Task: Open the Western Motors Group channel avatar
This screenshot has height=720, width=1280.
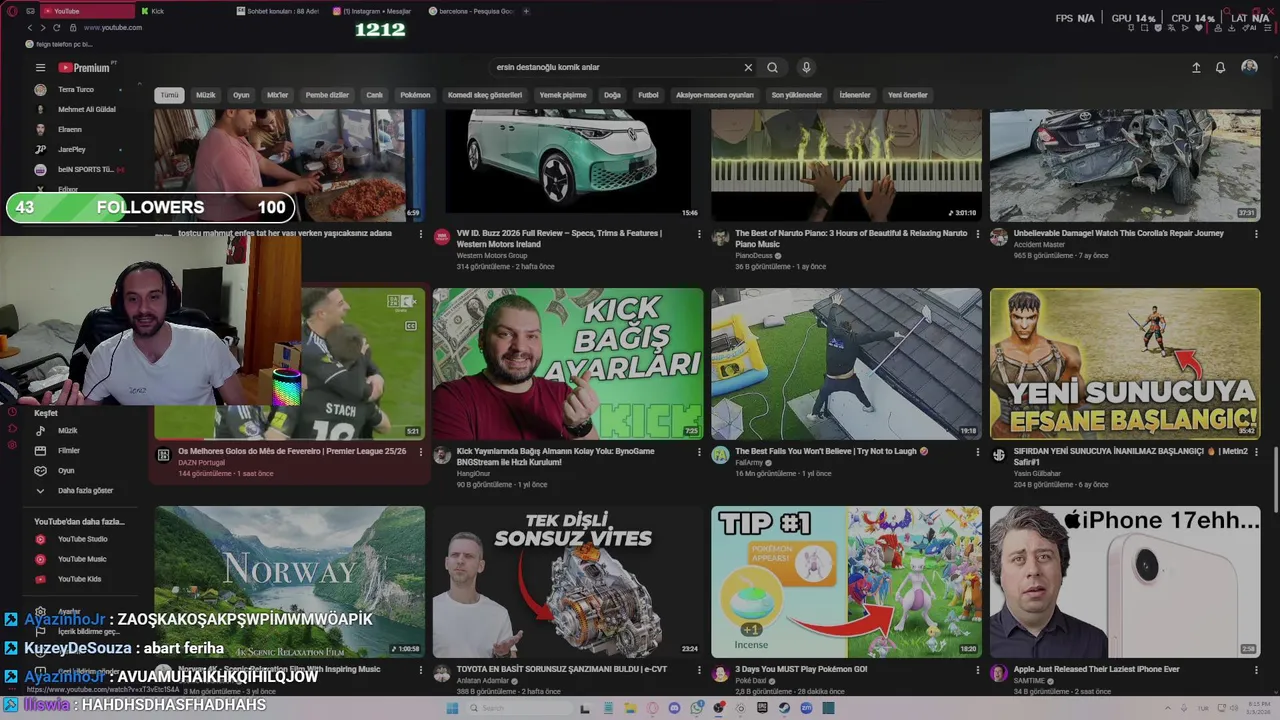Action: click(x=442, y=237)
